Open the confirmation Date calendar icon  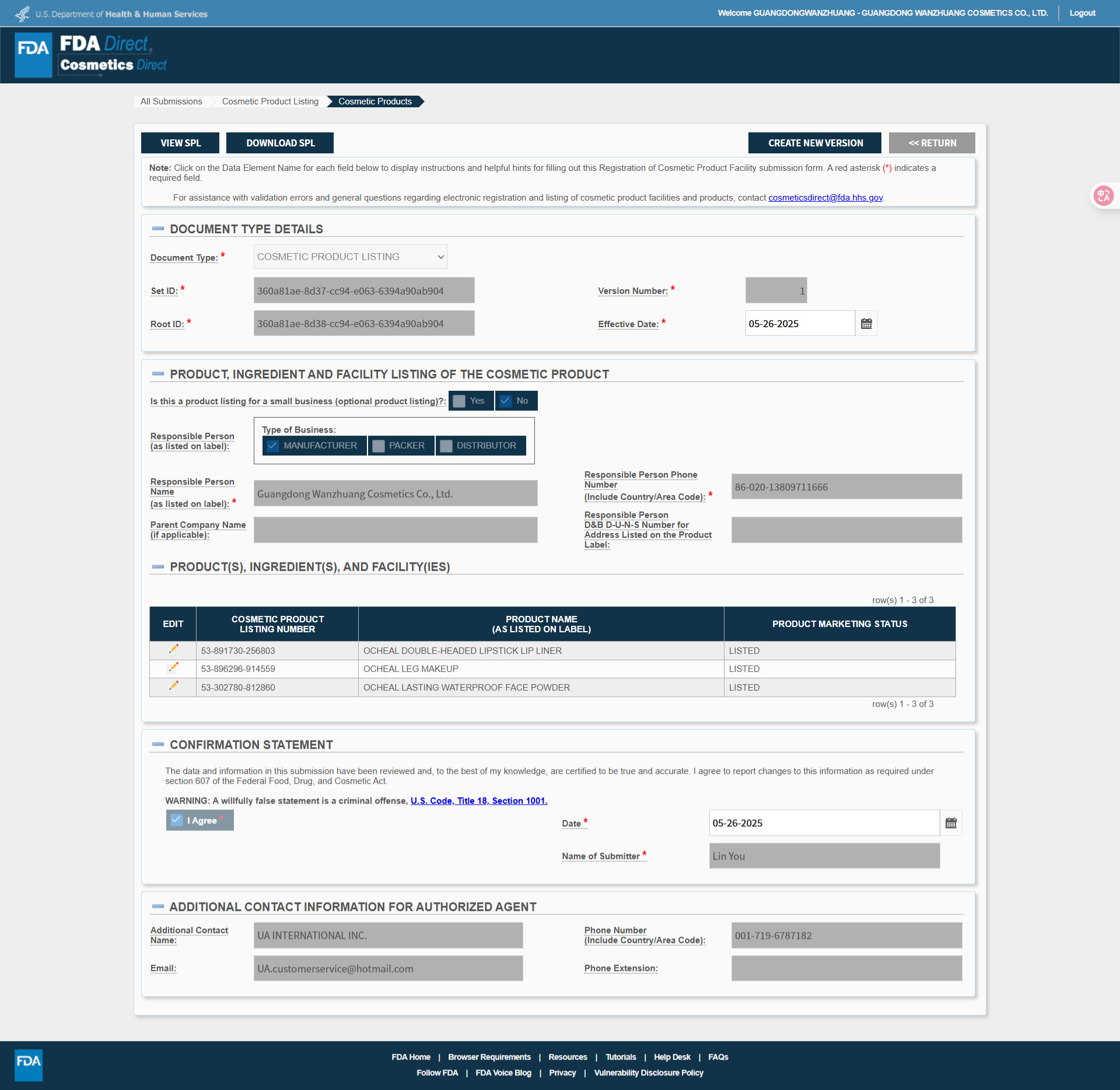point(951,823)
